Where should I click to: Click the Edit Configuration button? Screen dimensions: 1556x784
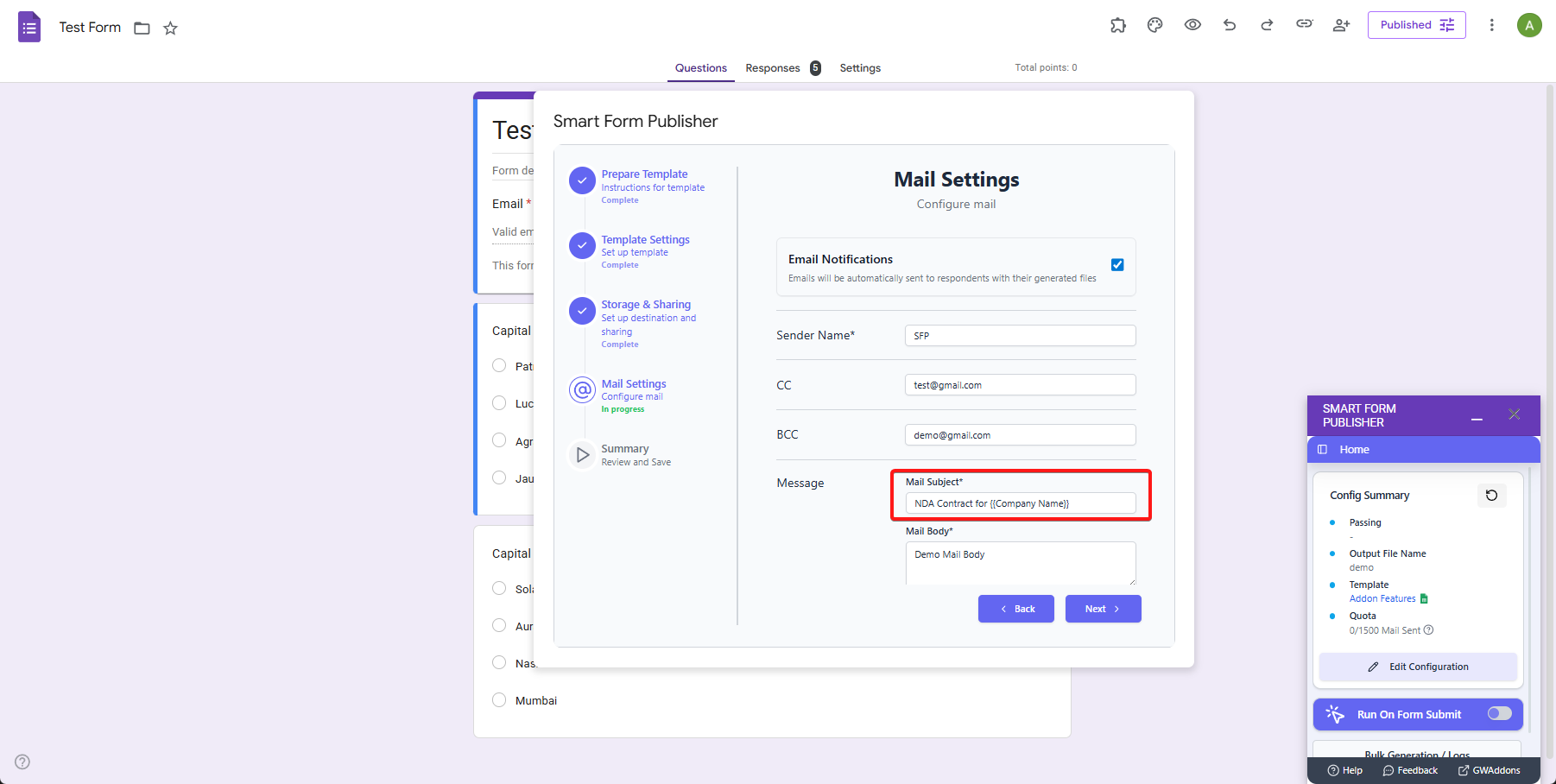point(1418,667)
